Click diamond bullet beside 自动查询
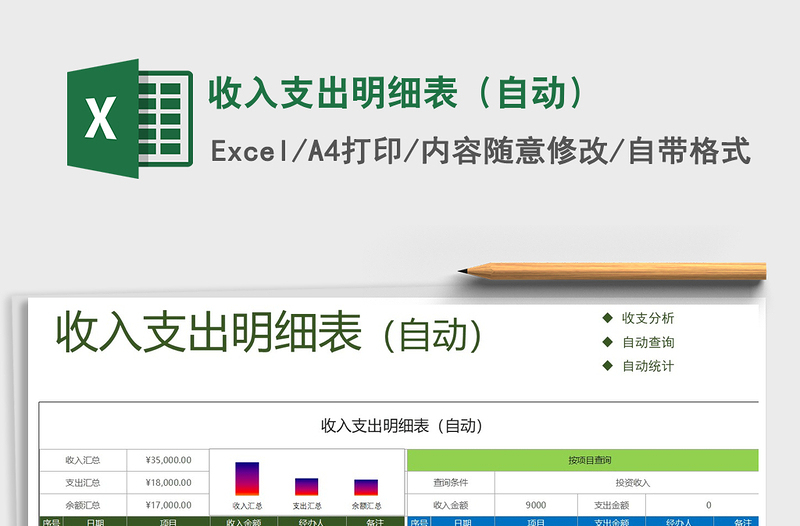This screenshot has height=526, width=800. [607, 342]
